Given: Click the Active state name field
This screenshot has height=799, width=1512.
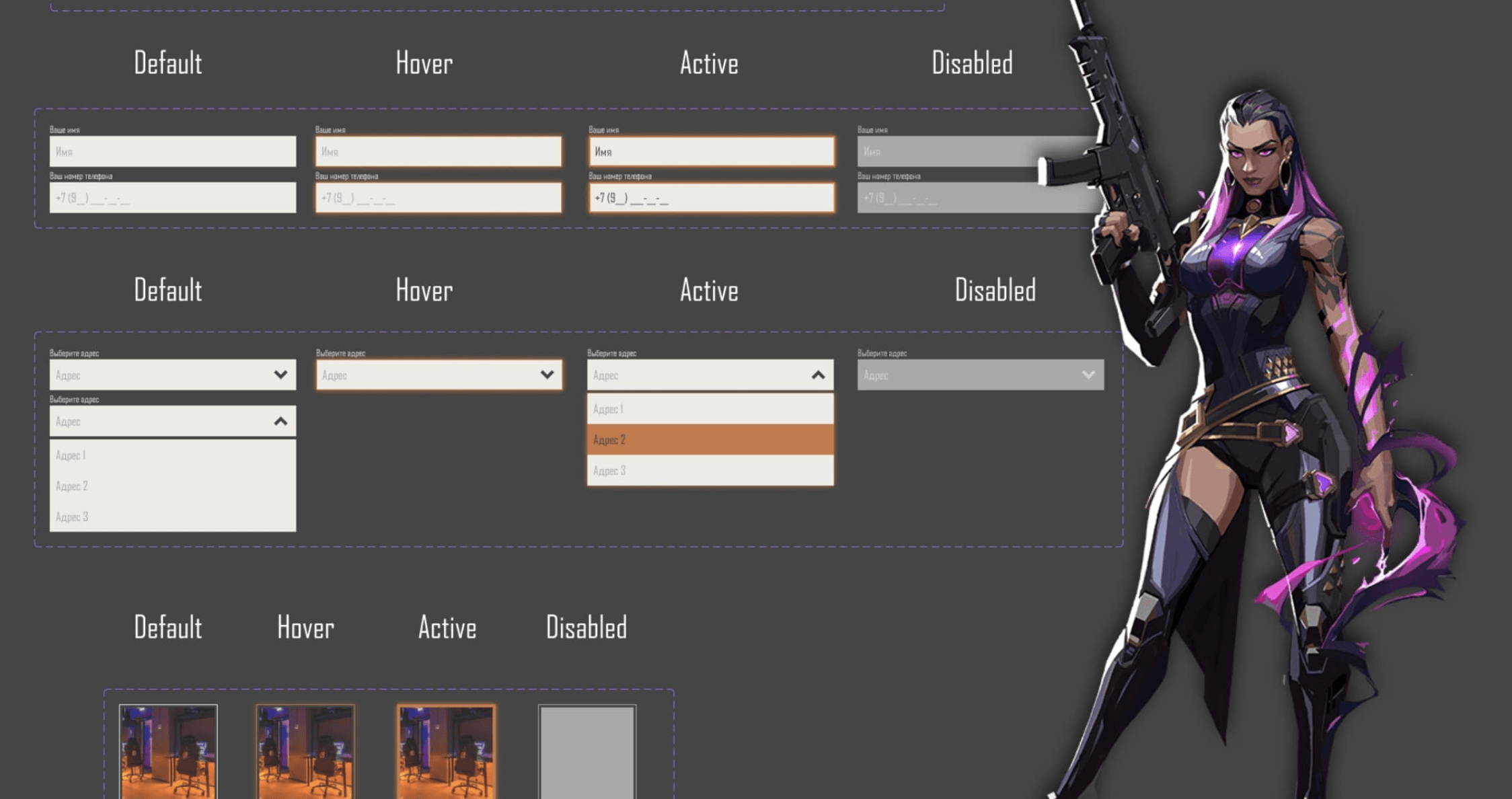Looking at the screenshot, I should tap(711, 152).
